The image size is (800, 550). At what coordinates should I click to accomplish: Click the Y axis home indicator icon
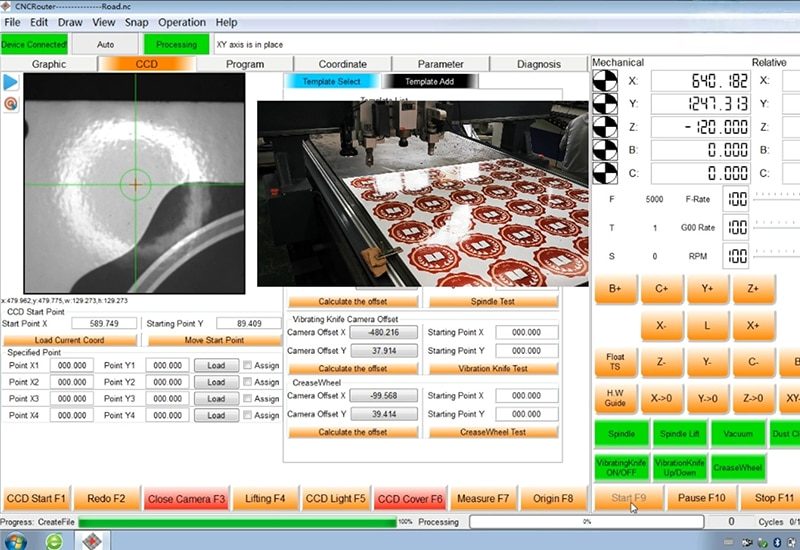605,104
